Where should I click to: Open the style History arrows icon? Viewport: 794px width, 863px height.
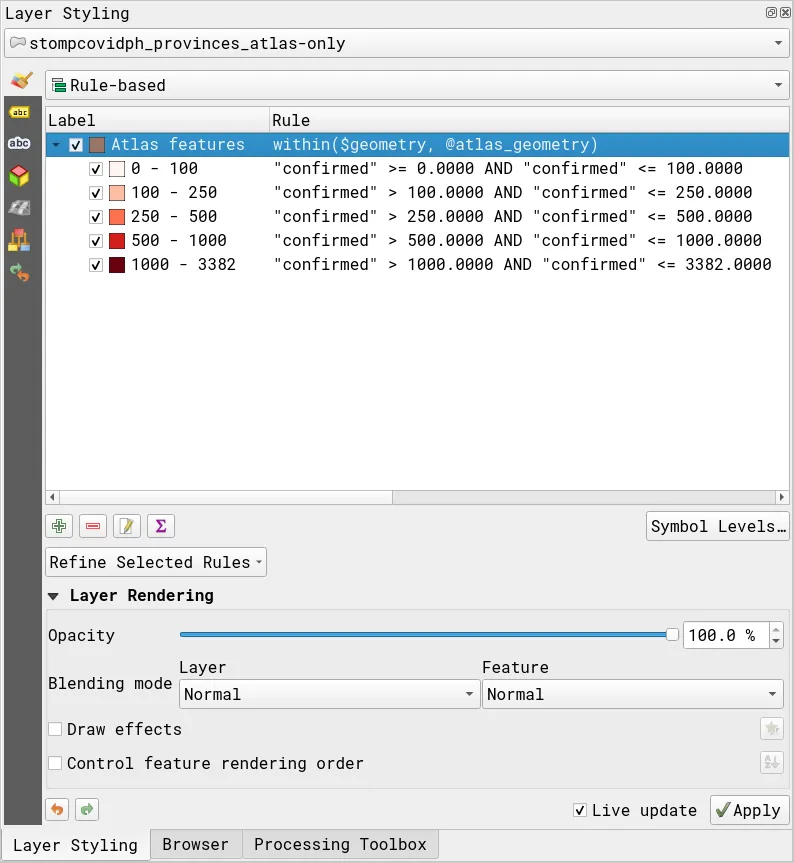(19, 271)
